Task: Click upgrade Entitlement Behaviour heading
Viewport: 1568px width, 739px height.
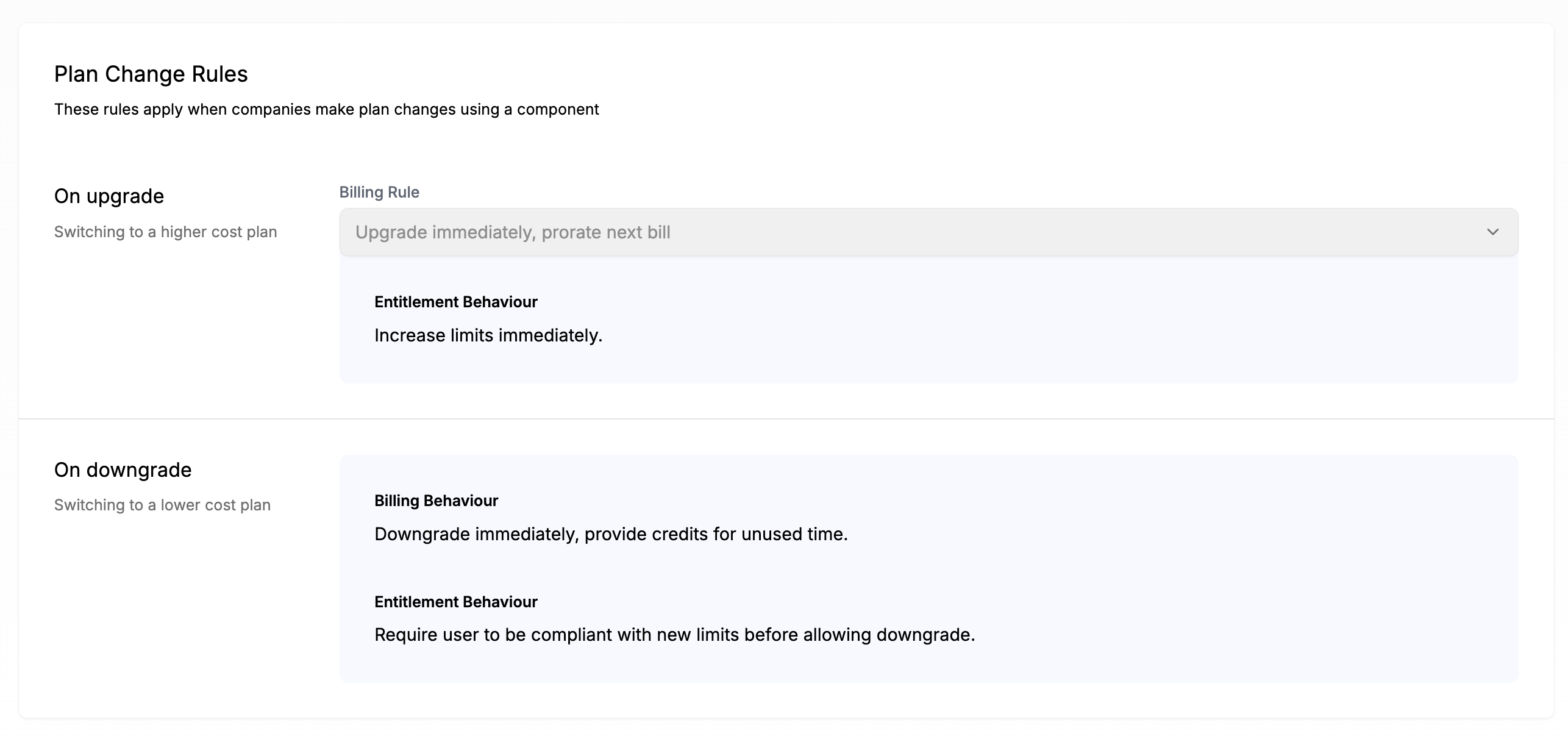Action: click(455, 302)
